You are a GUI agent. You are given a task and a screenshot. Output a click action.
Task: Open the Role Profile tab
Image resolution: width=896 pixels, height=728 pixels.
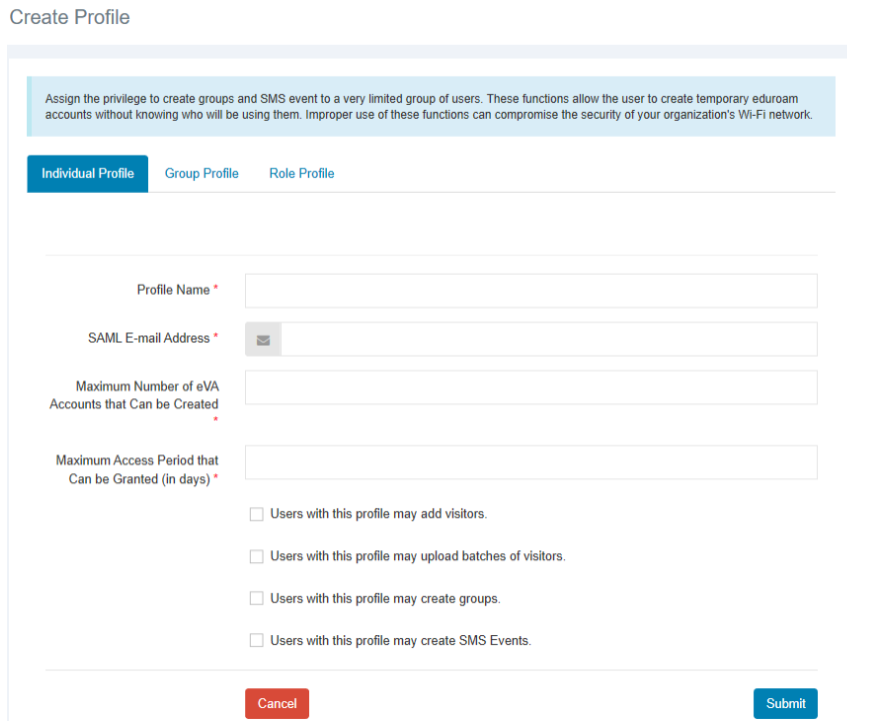tap(301, 174)
